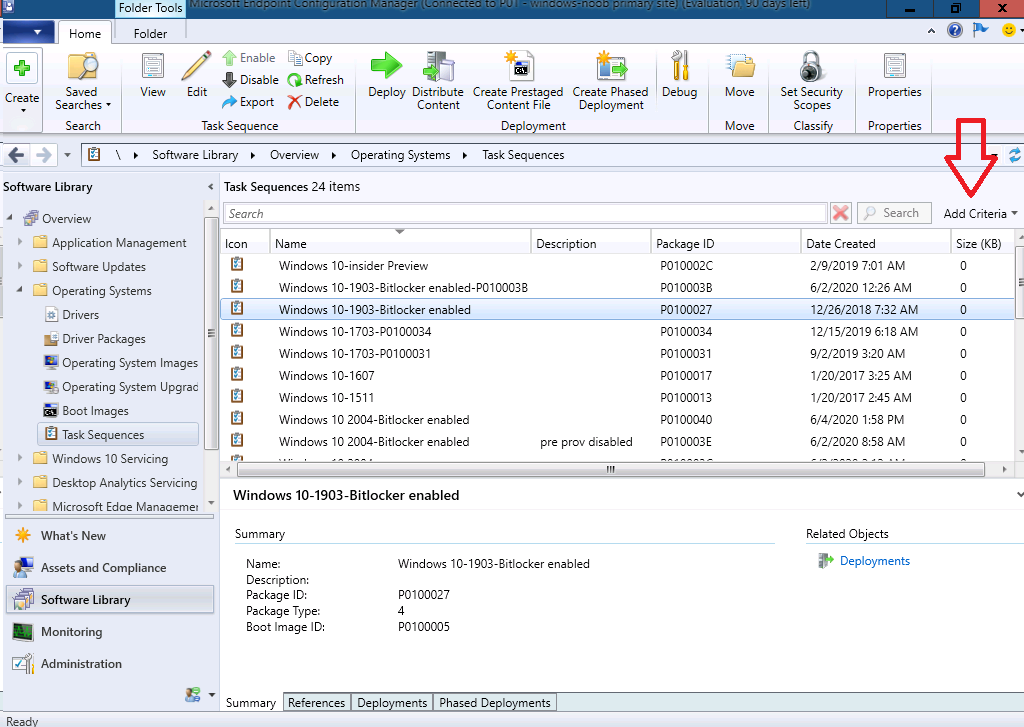
Task: Collapse the Software Library navigation pane
Action: pyautogui.click(x=210, y=187)
